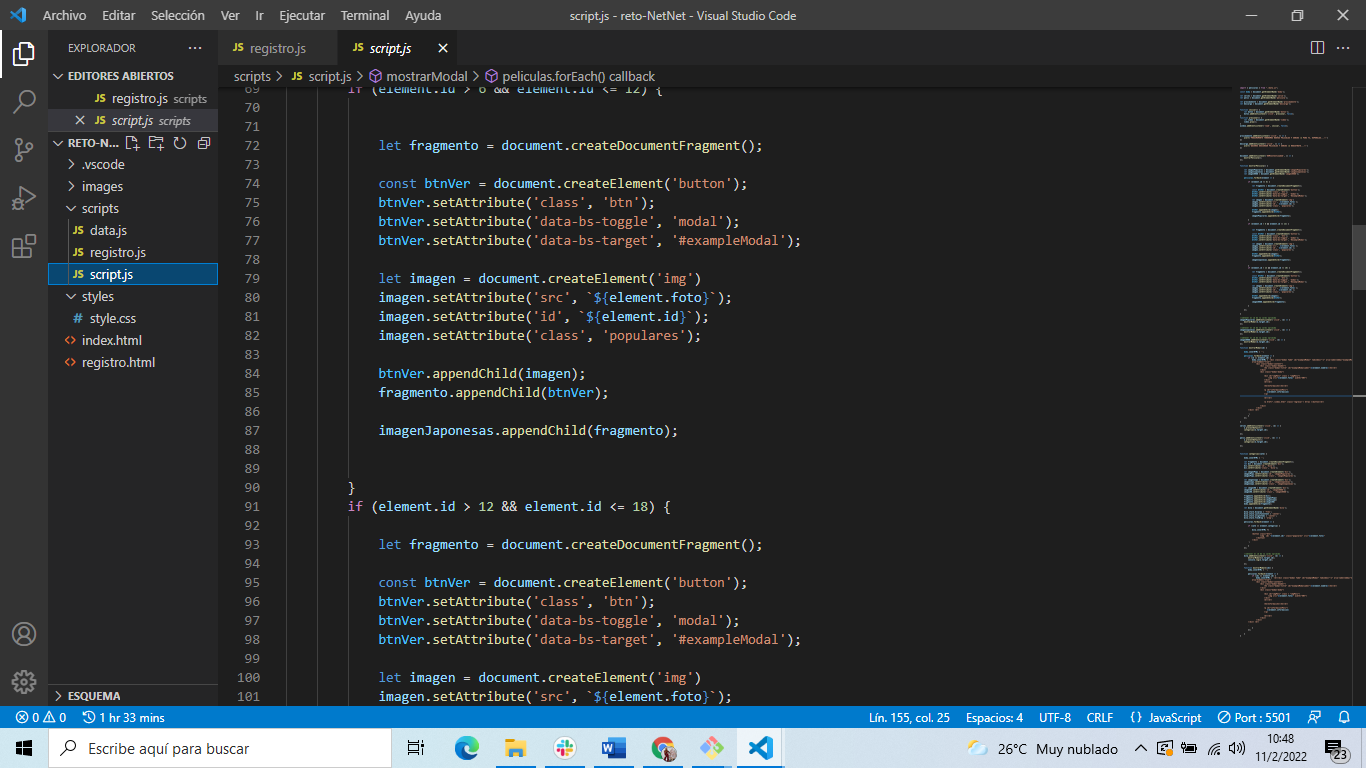The width and height of the screenshot is (1366, 768).
Task: Open the Selección menu
Action: point(178,15)
